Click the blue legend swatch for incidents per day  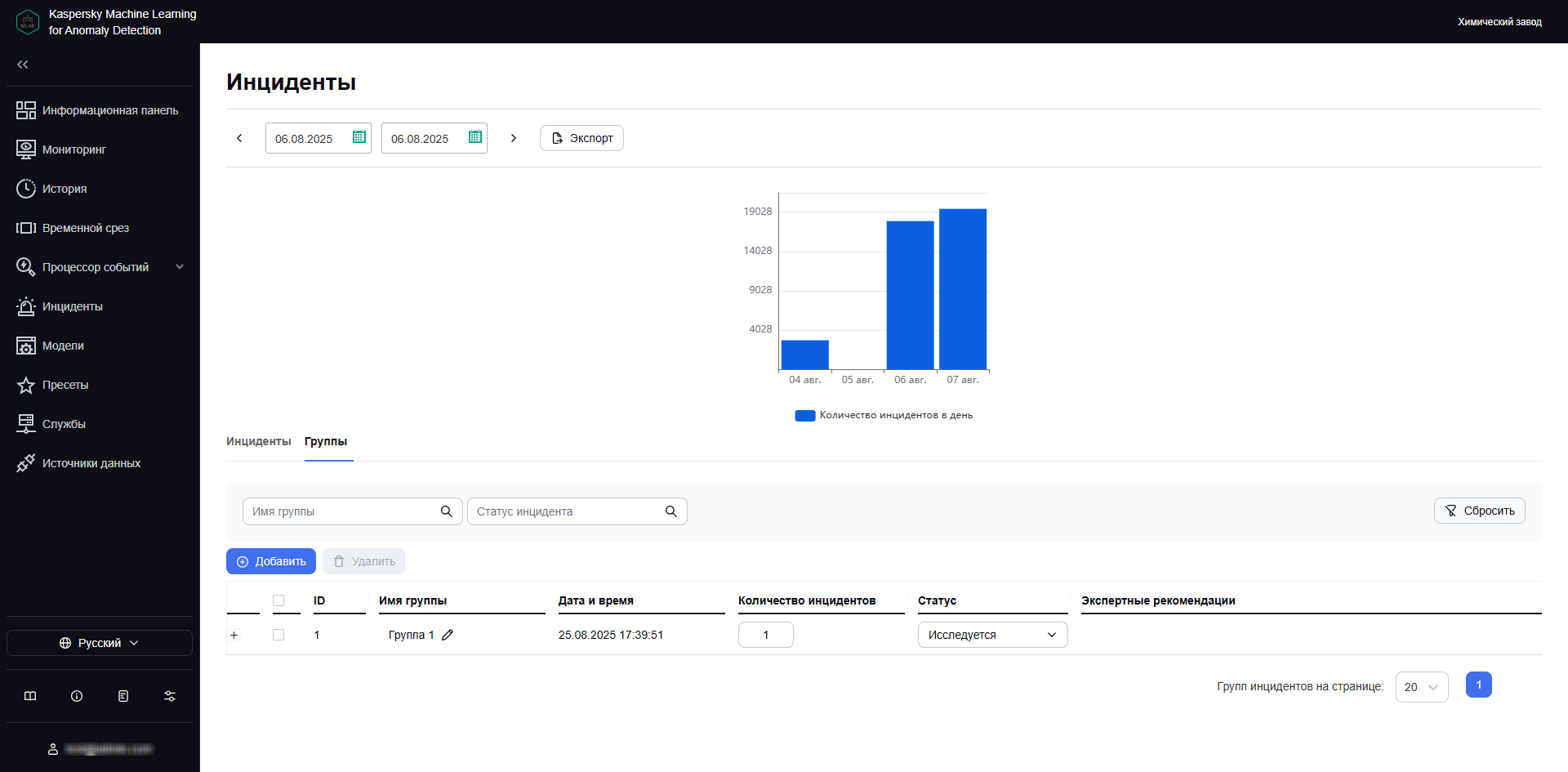[805, 416]
